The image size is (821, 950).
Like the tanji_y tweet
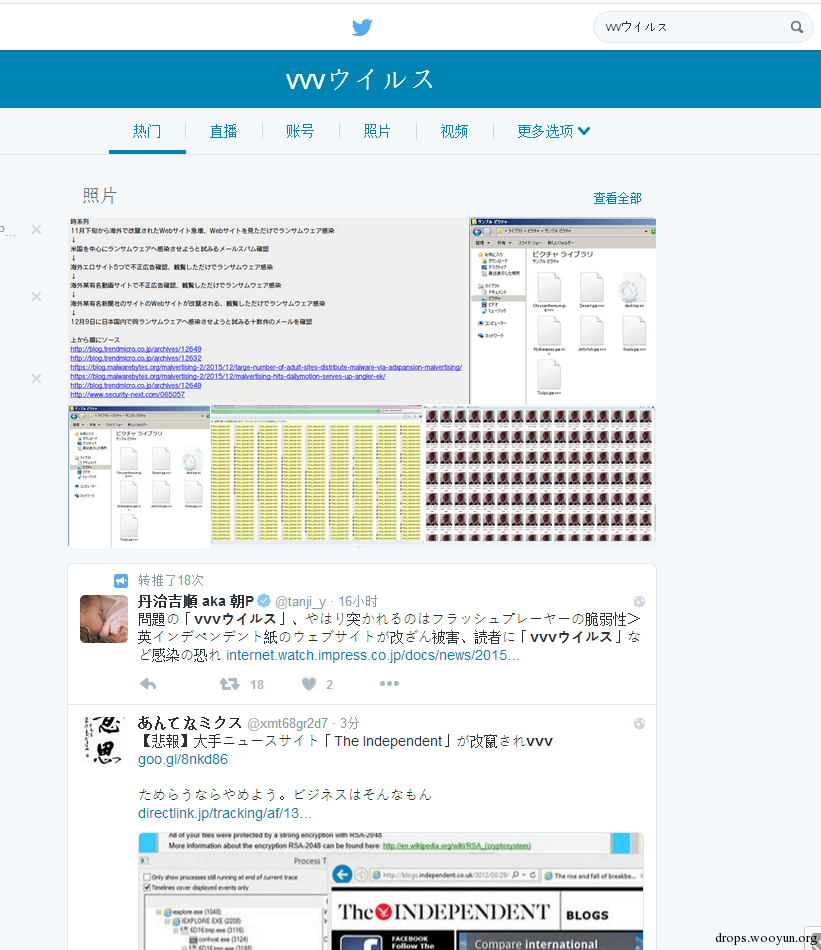309,684
